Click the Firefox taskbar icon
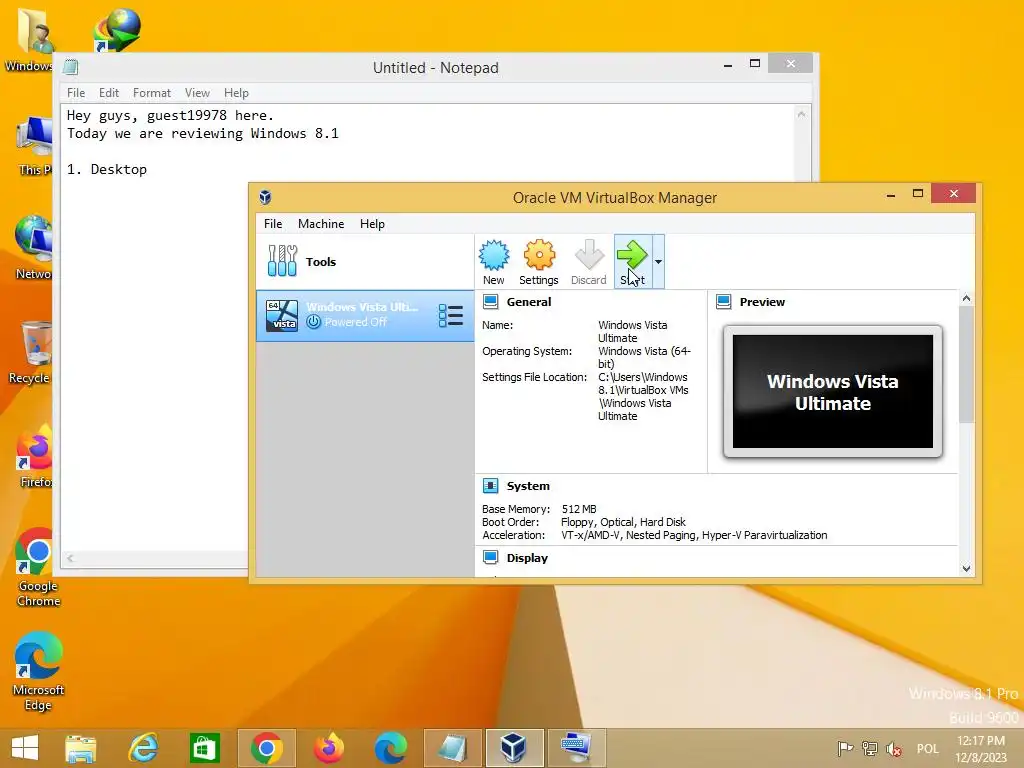This screenshot has width=1024, height=768. [328, 748]
